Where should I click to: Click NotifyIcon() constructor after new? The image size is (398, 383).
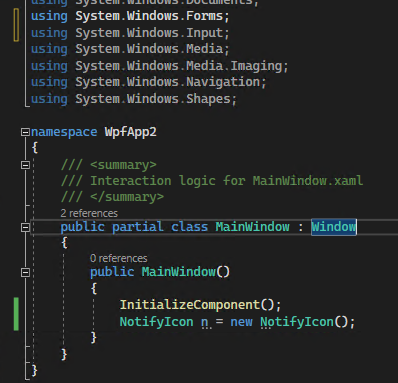click(x=304, y=322)
